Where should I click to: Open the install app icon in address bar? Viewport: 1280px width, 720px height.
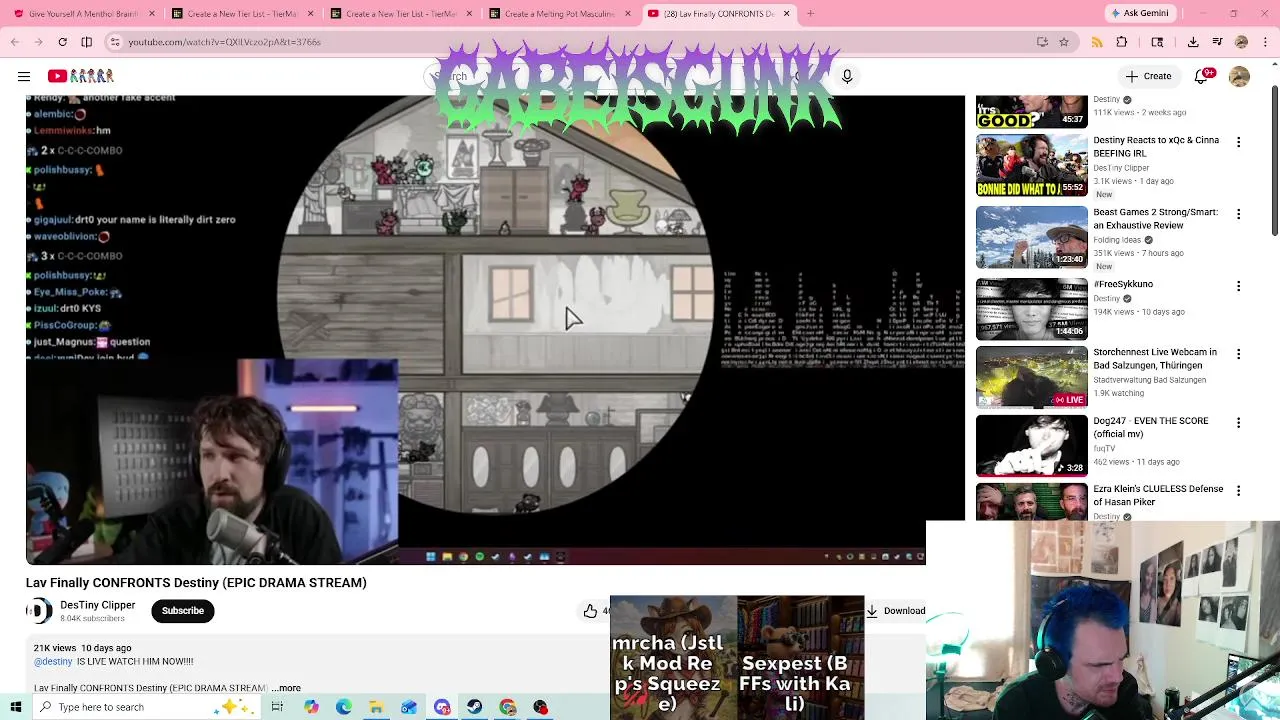tap(1042, 42)
